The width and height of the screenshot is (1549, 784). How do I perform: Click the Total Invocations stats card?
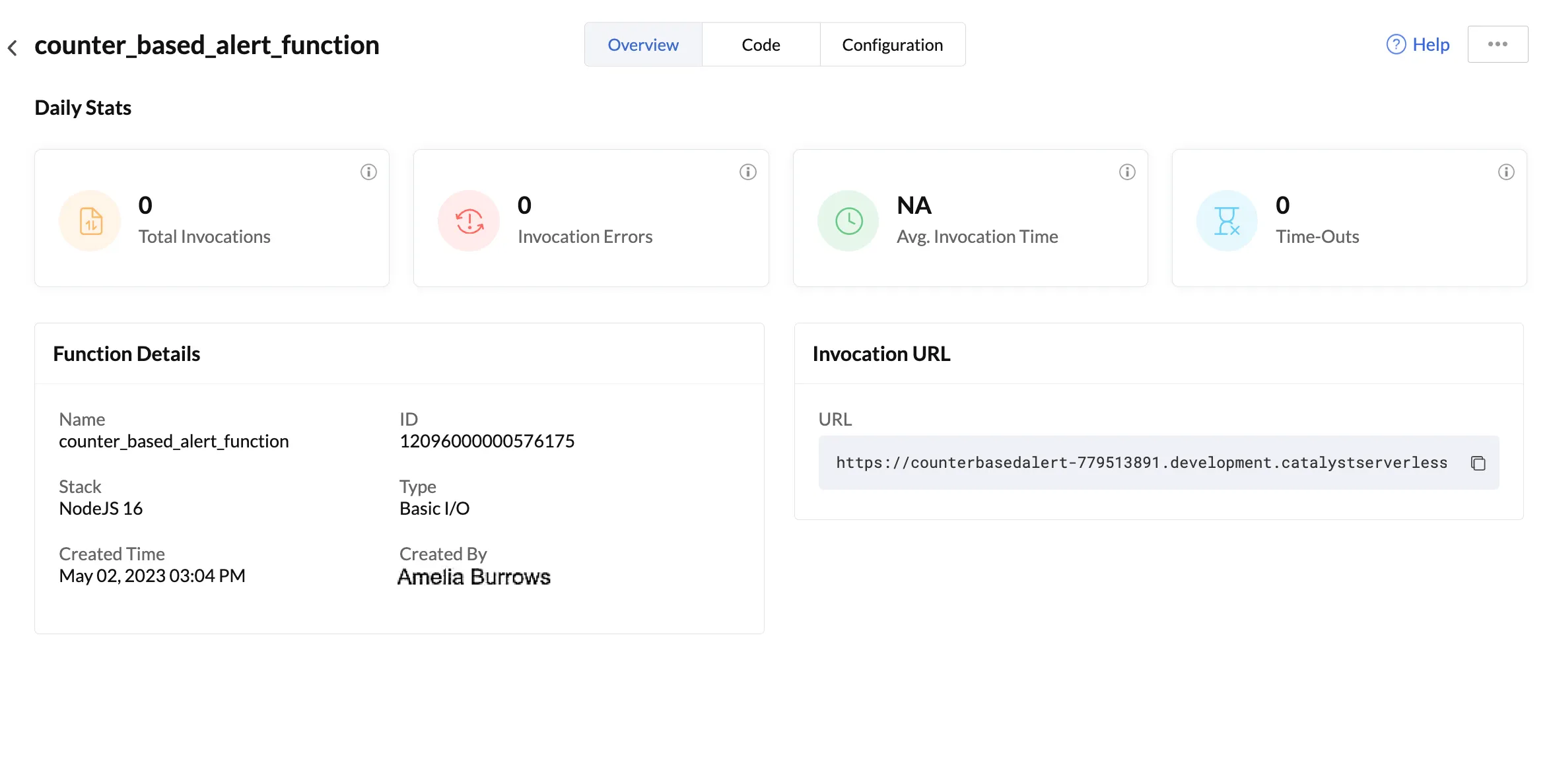211,218
